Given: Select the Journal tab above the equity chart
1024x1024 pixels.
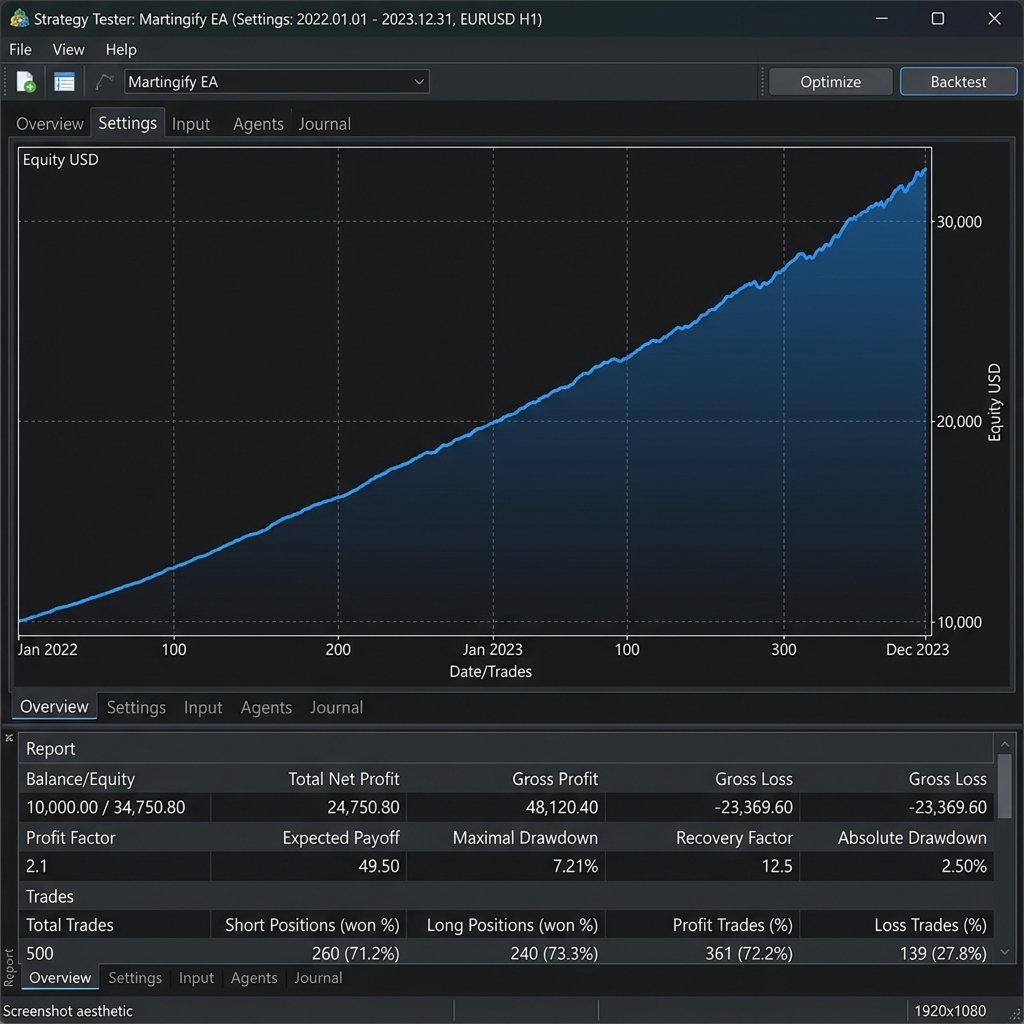Looking at the screenshot, I should [324, 124].
